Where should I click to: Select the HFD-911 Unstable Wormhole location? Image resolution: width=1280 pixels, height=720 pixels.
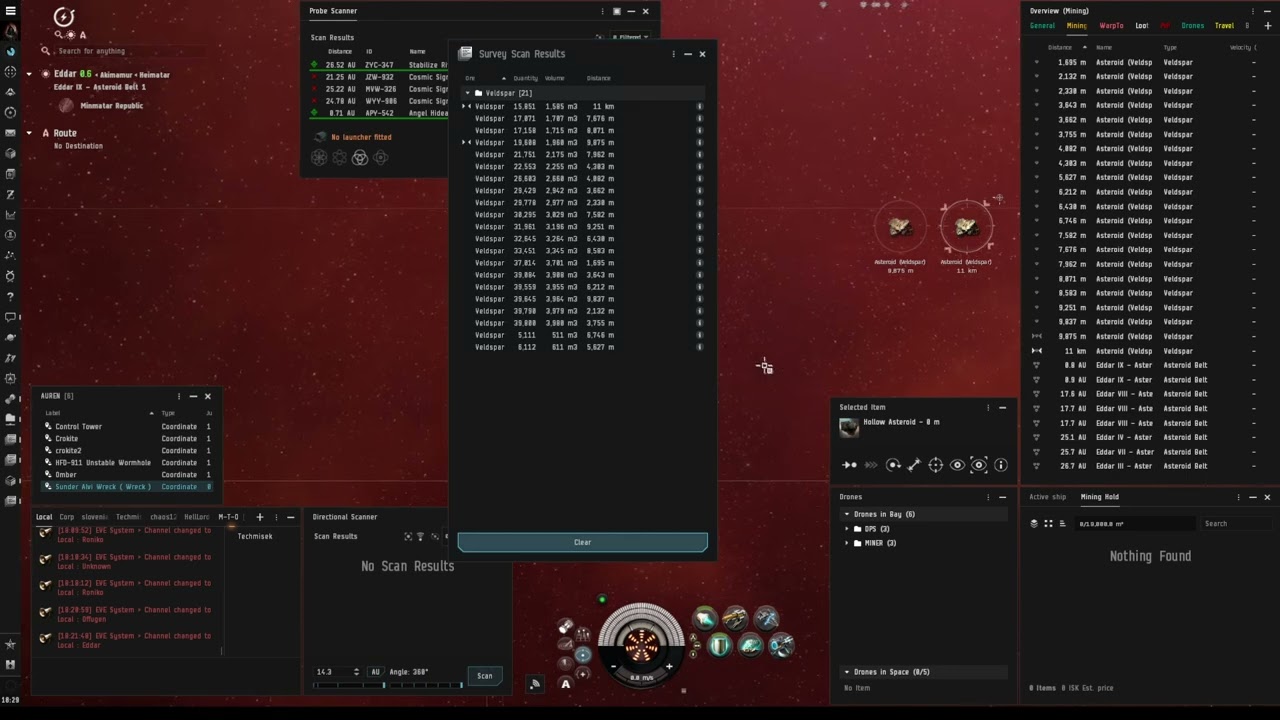click(126, 463)
